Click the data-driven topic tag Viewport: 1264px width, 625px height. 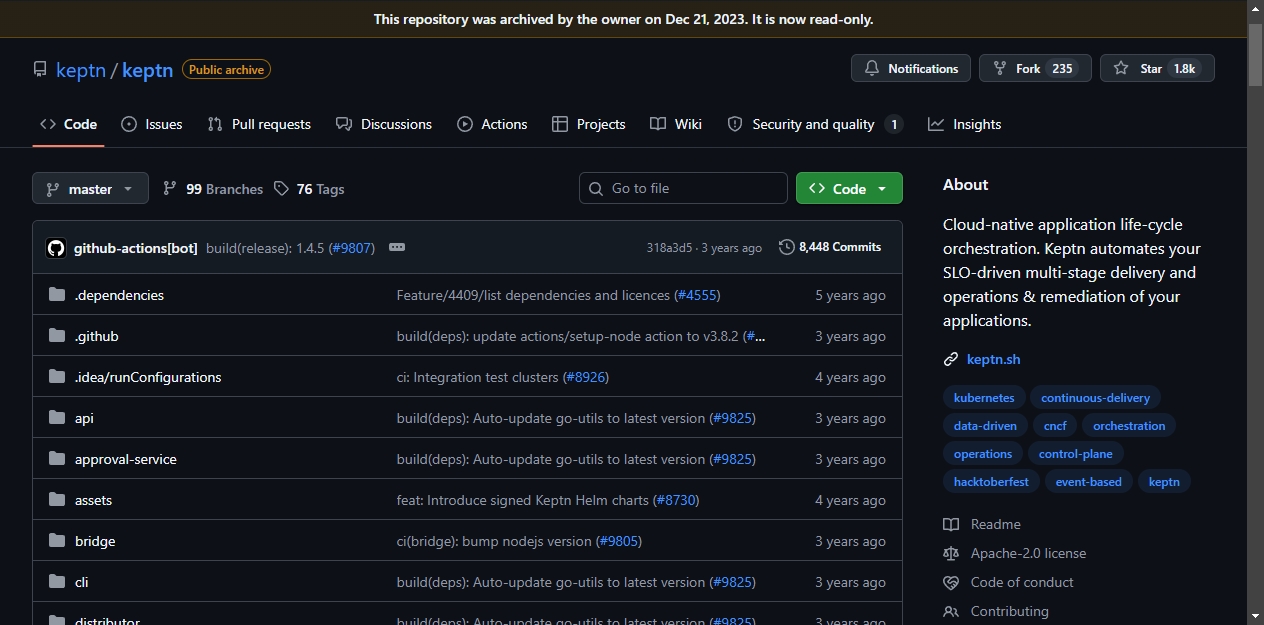click(985, 426)
